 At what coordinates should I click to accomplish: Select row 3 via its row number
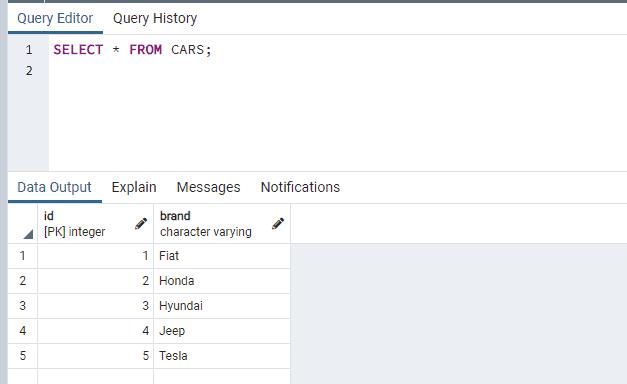(x=23, y=306)
